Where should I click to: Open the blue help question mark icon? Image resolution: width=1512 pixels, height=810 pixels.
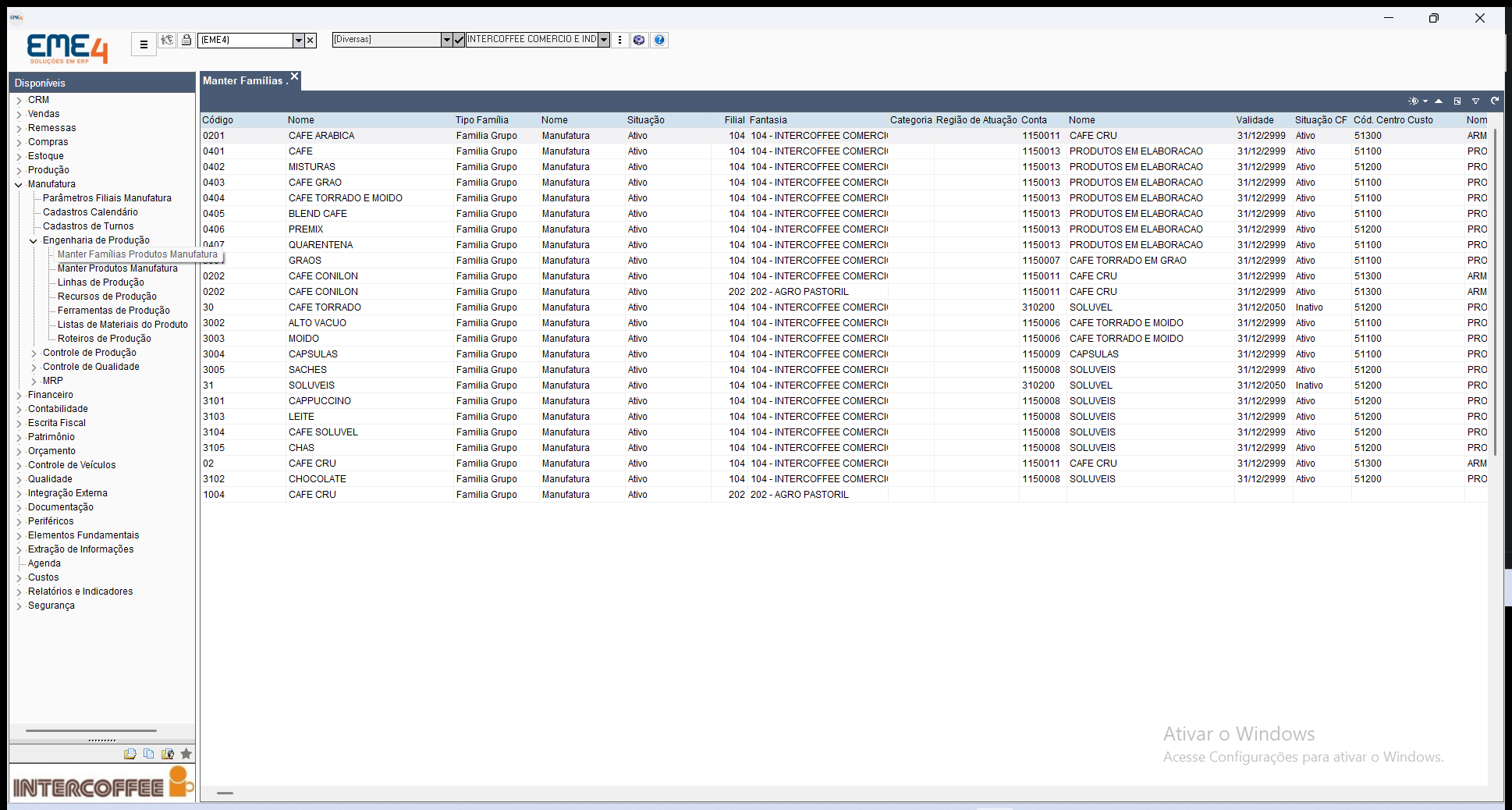point(659,40)
